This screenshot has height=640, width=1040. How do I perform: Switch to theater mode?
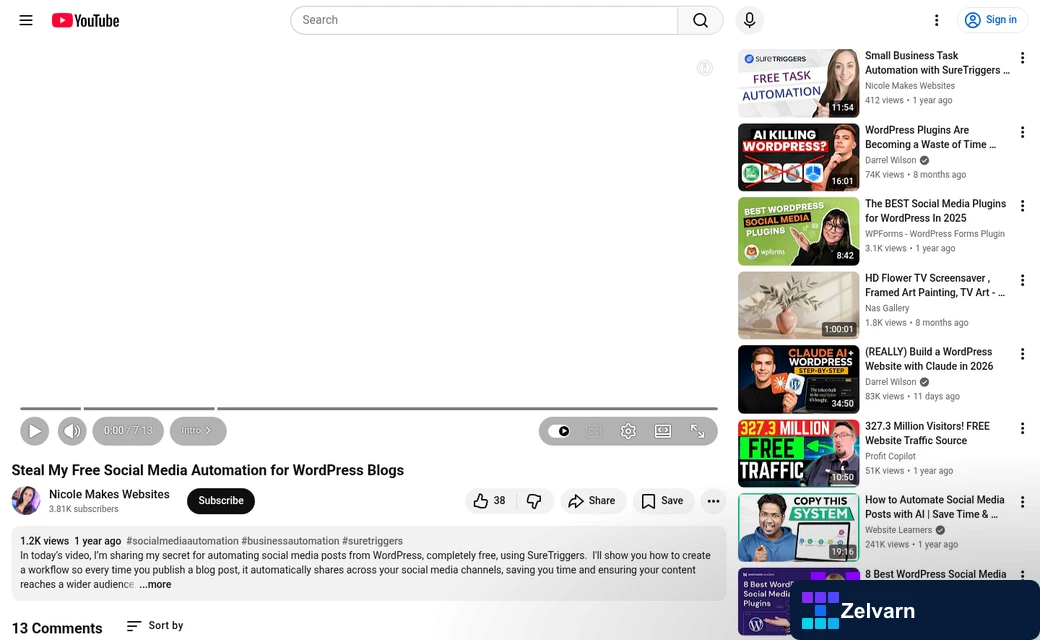point(663,431)
